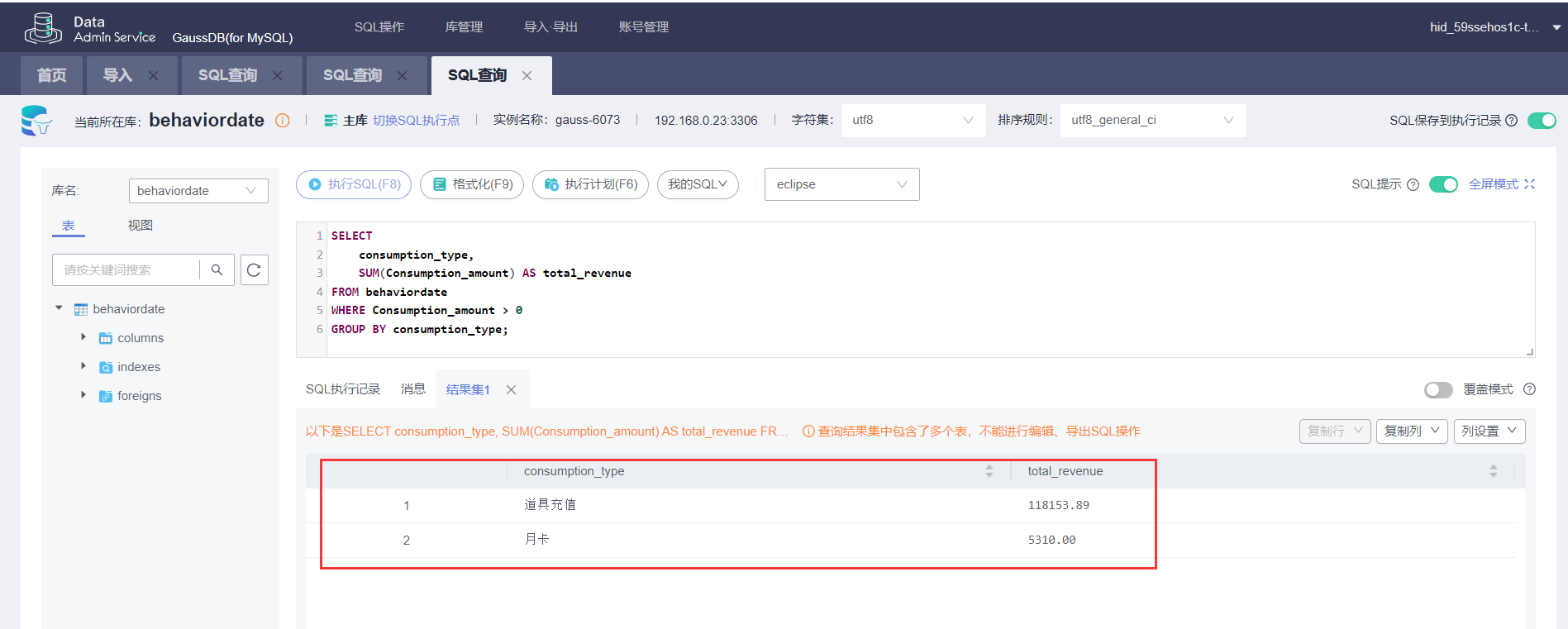
Task: Close the second SQL查询 tab
Action: click(403, 75)
